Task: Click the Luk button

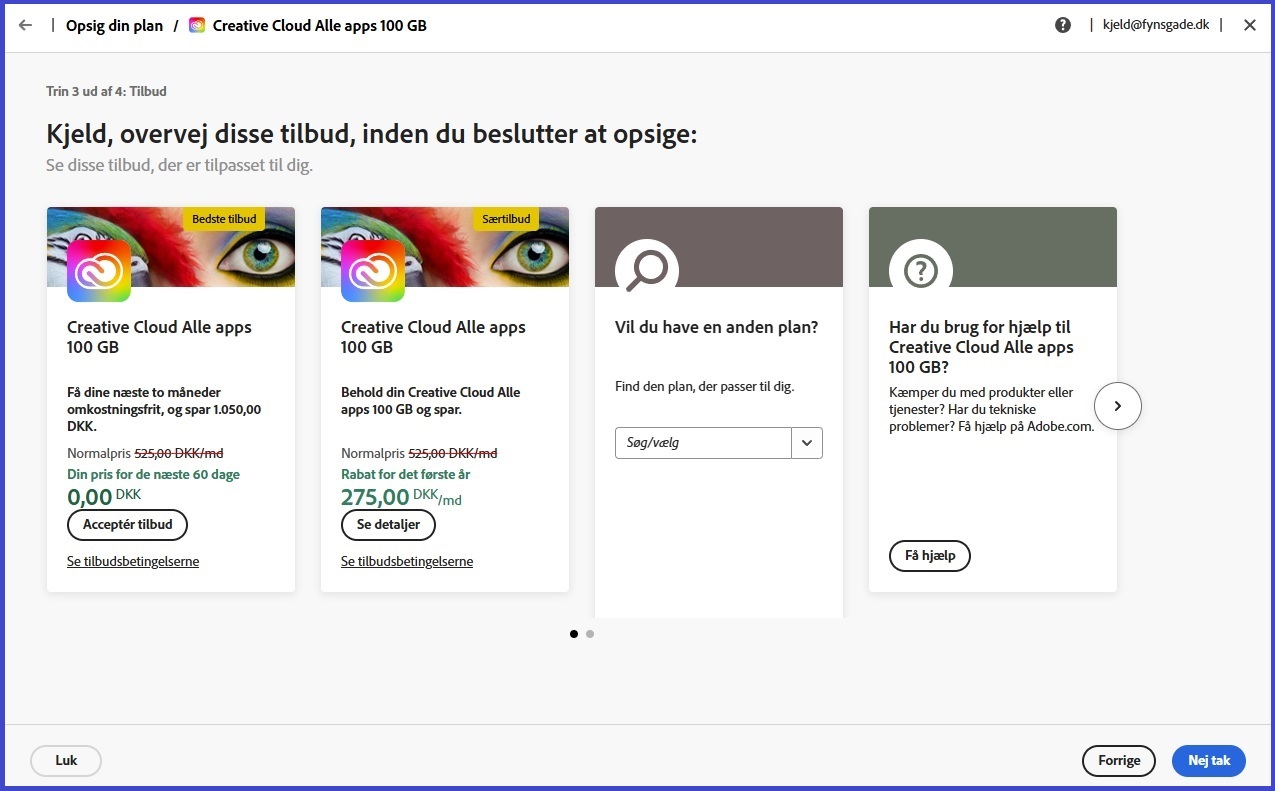Action: 66,761
